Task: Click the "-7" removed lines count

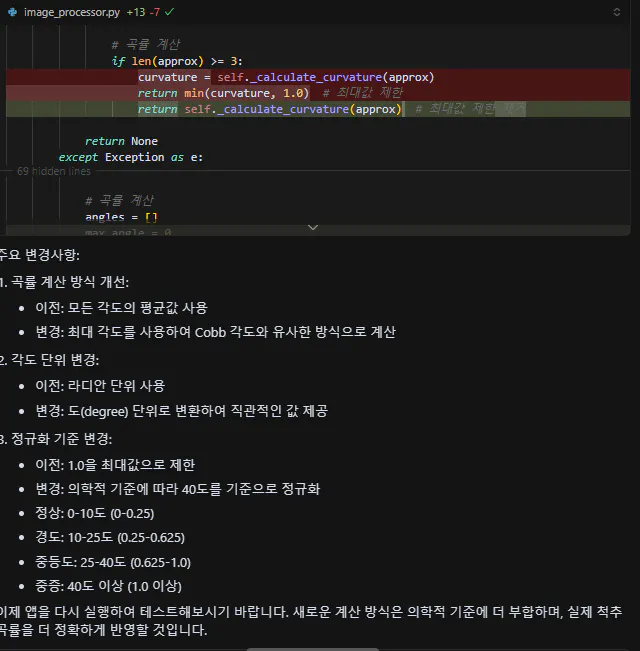Action: pos(155,12)
